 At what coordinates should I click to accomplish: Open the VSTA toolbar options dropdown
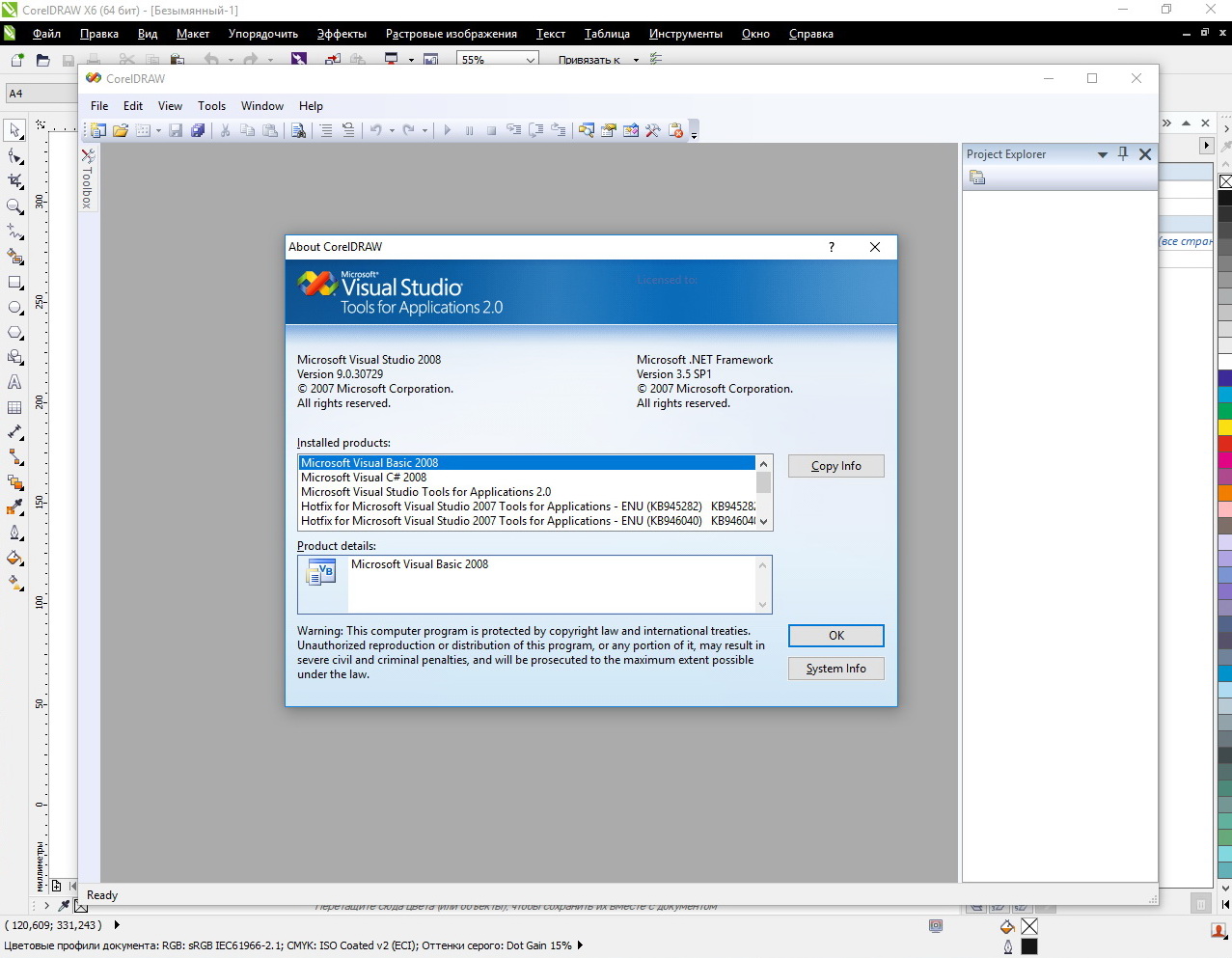pyautogui.click(x=694, y=131)
